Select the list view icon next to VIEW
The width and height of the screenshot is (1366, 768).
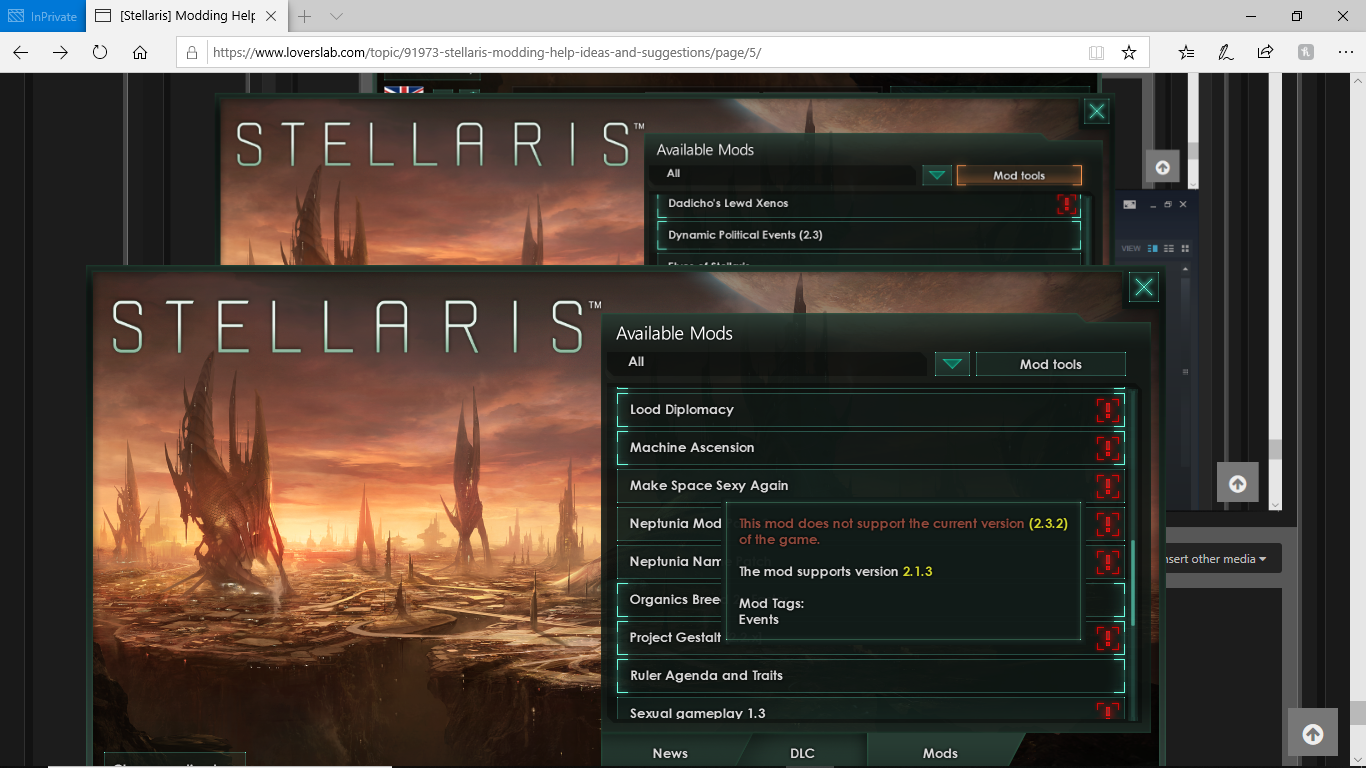click(1169, 248)
